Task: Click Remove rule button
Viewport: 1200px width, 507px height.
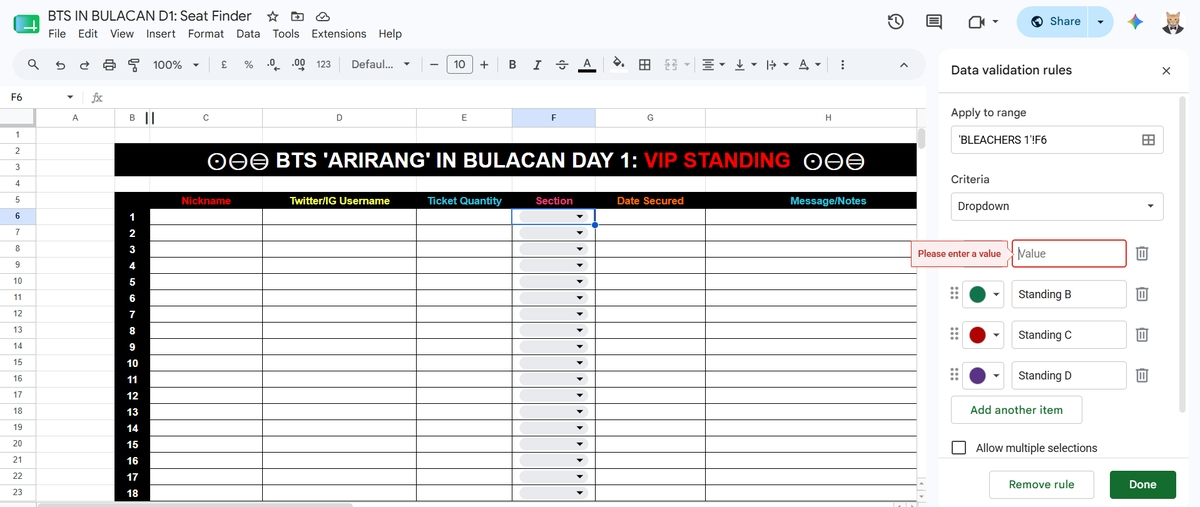Action: click(1041, 484)
